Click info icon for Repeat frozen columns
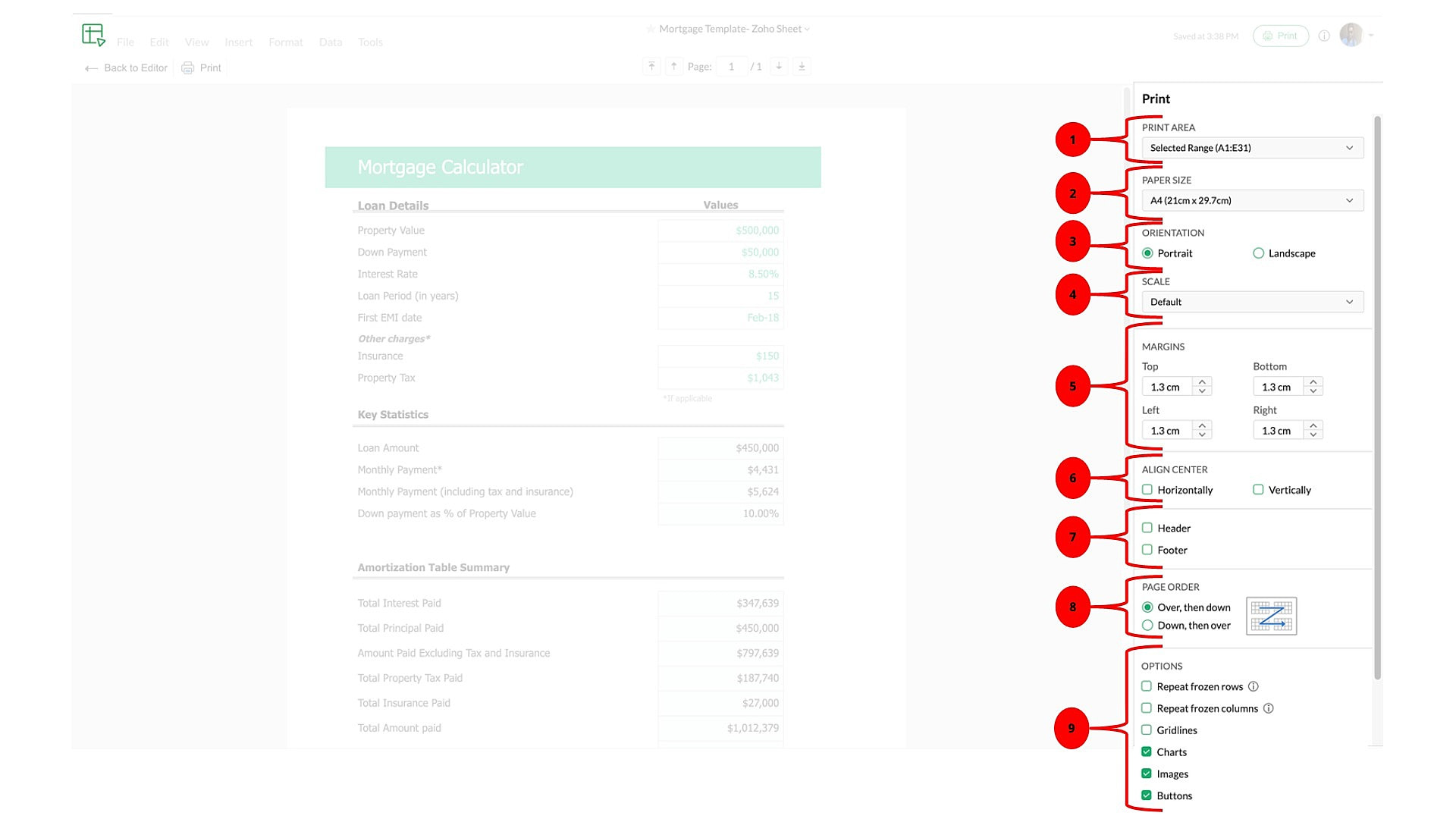The image size is (1456, 819). coord(1269,708)
